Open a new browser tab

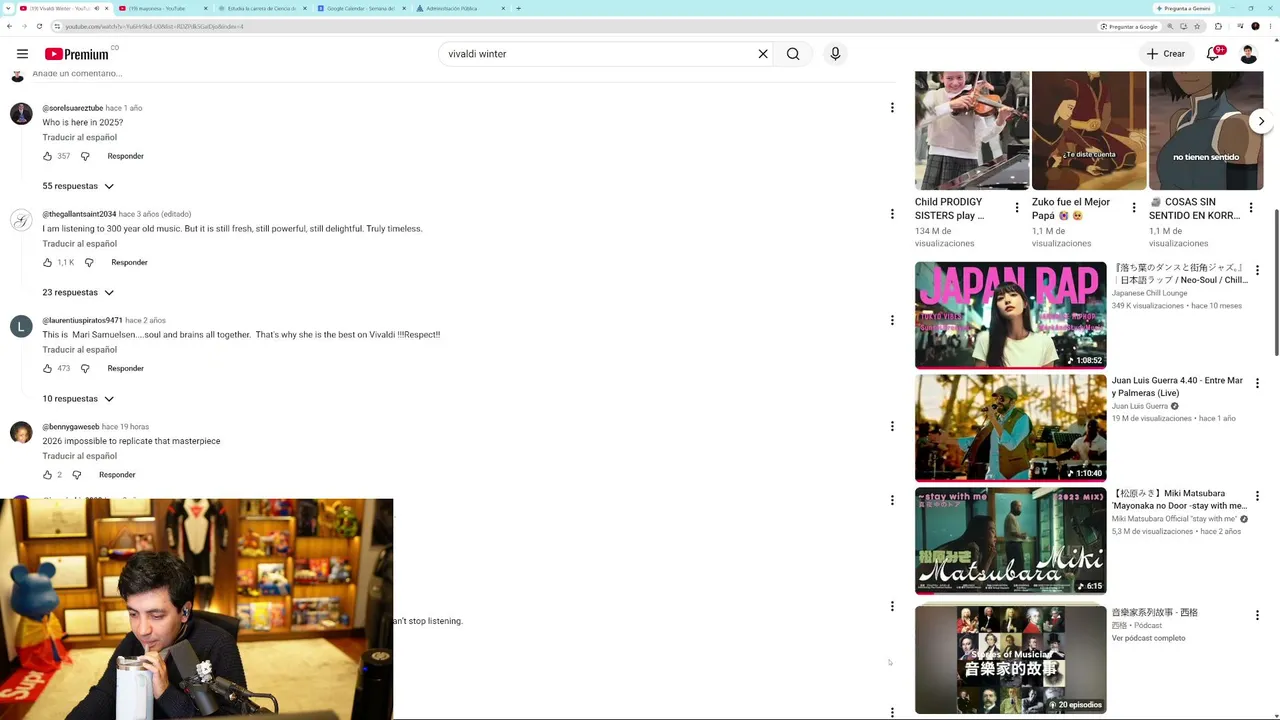[518, 8]
